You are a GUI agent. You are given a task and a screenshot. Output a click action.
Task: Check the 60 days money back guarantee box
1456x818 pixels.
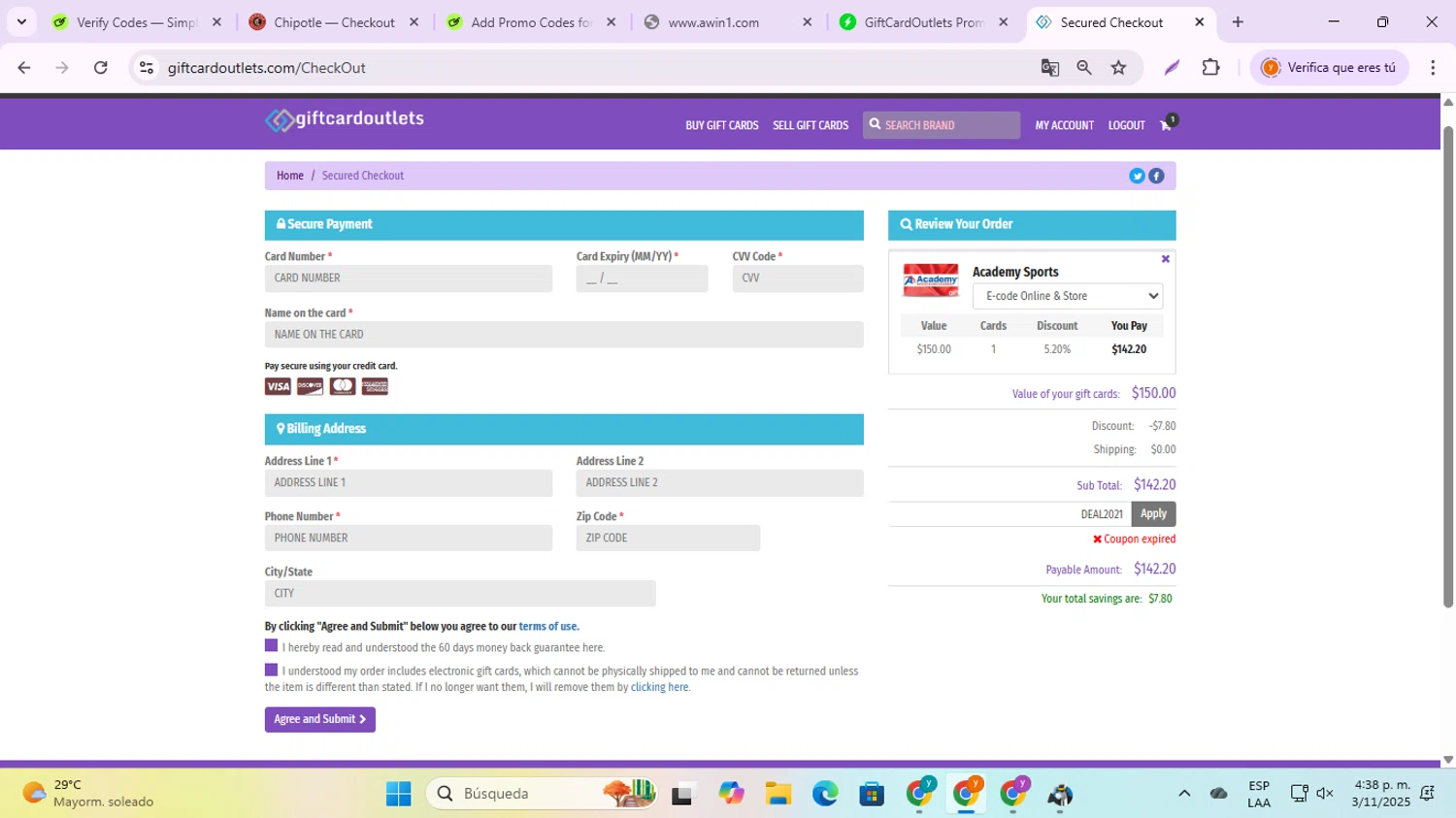271,645
